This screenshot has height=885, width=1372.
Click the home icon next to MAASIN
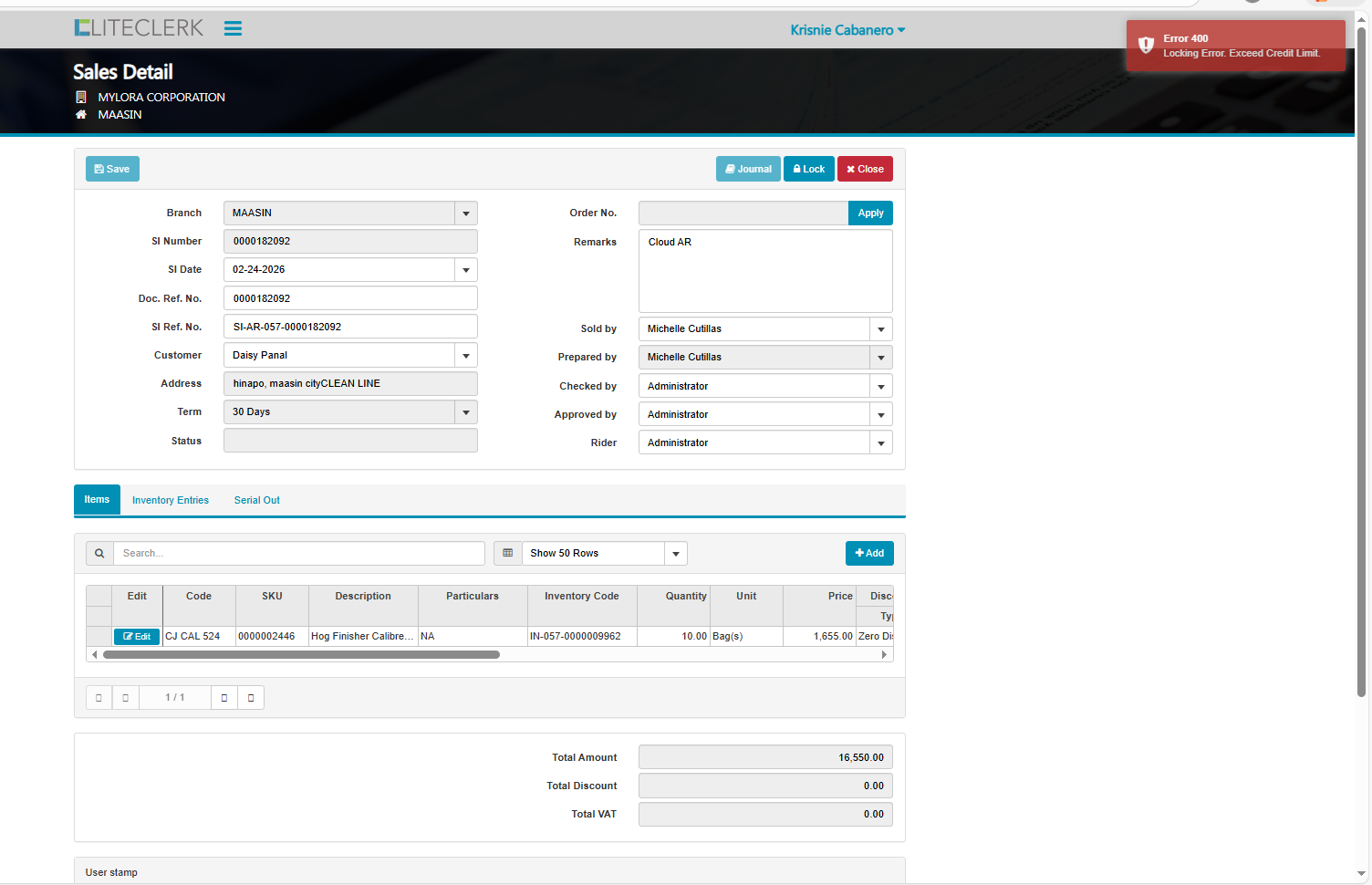coord(81,115)
